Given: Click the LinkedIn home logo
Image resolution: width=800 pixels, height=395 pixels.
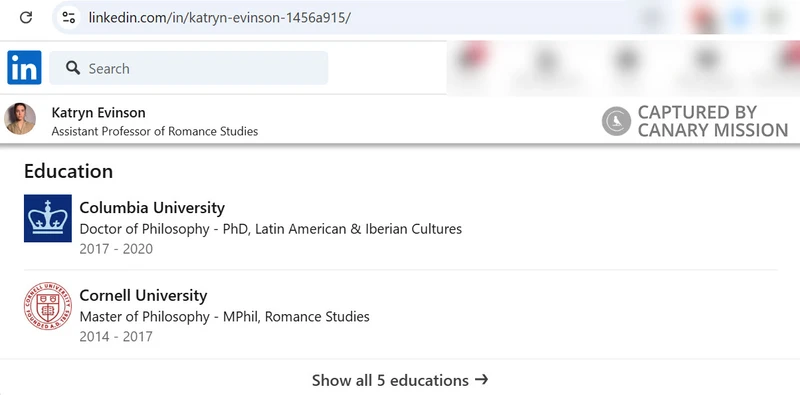Looking at the screenshot, I should [x=24, y=67].
